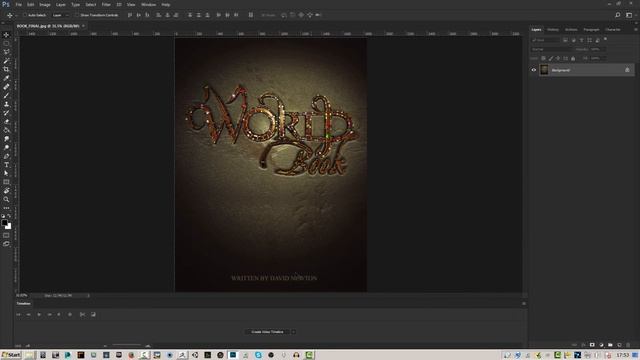Screen dimensions: 640x360
Task: Open the layer Fill dropdown
Action: coord(598,58)
